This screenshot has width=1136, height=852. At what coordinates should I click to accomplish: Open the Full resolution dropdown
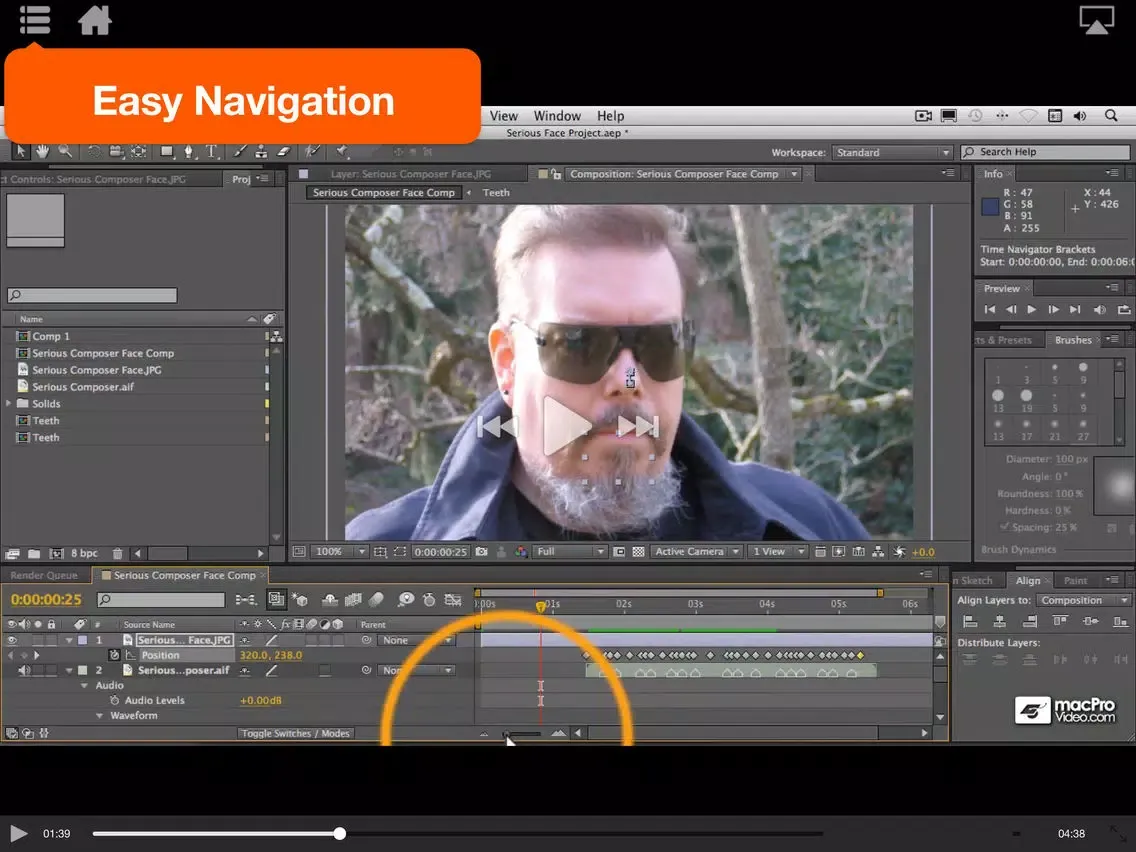pos(570,552)
